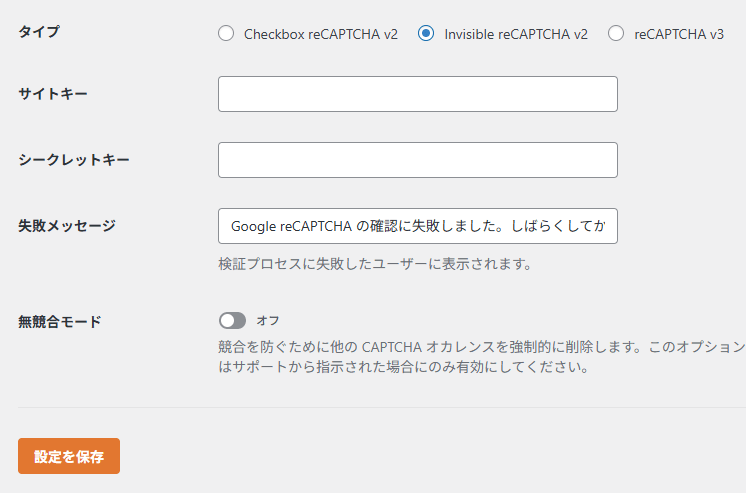Click the 無競合モード setting label
This screenshot has width=746, height=493.
click(60, 322)
